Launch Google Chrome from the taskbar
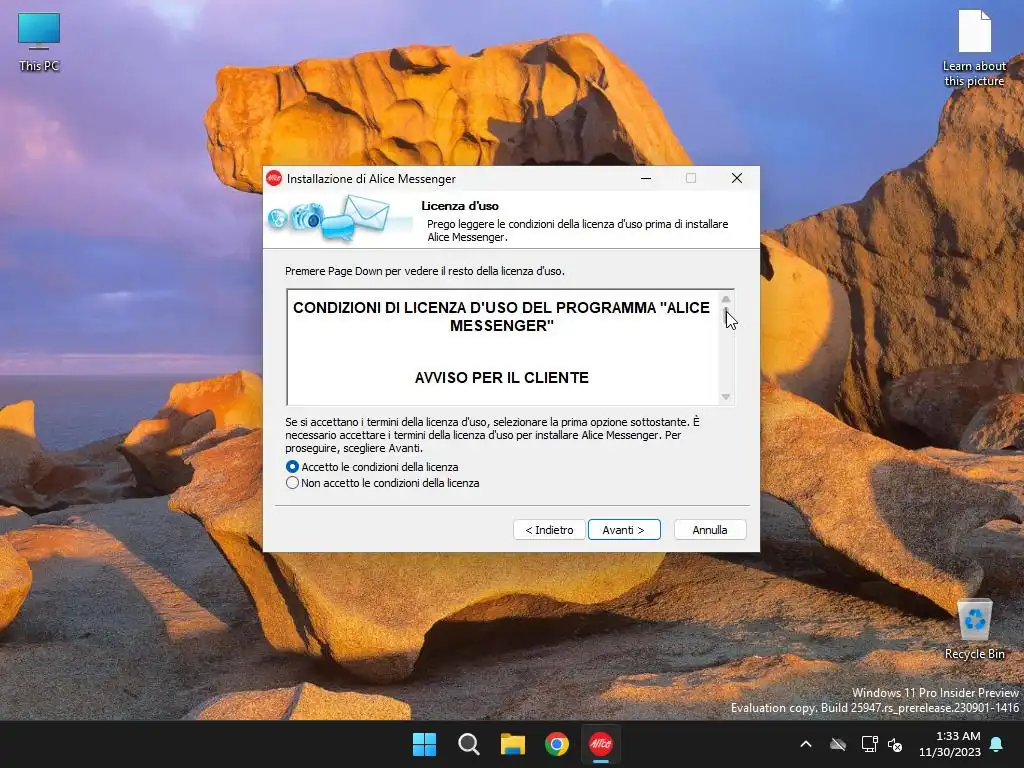 (557, 744)
